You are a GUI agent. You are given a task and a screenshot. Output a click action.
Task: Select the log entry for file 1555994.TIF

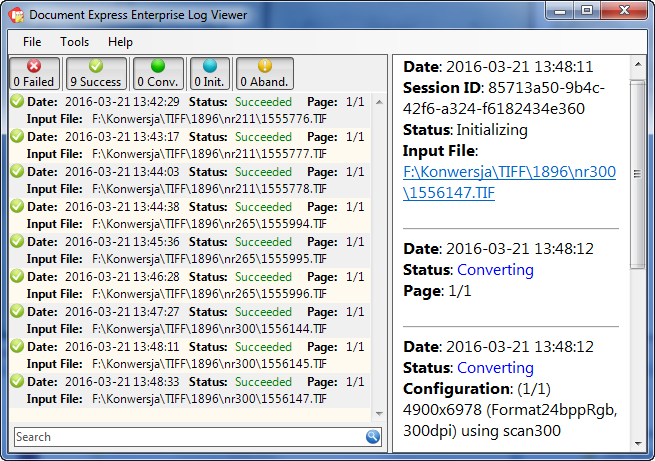pos(190,215)
